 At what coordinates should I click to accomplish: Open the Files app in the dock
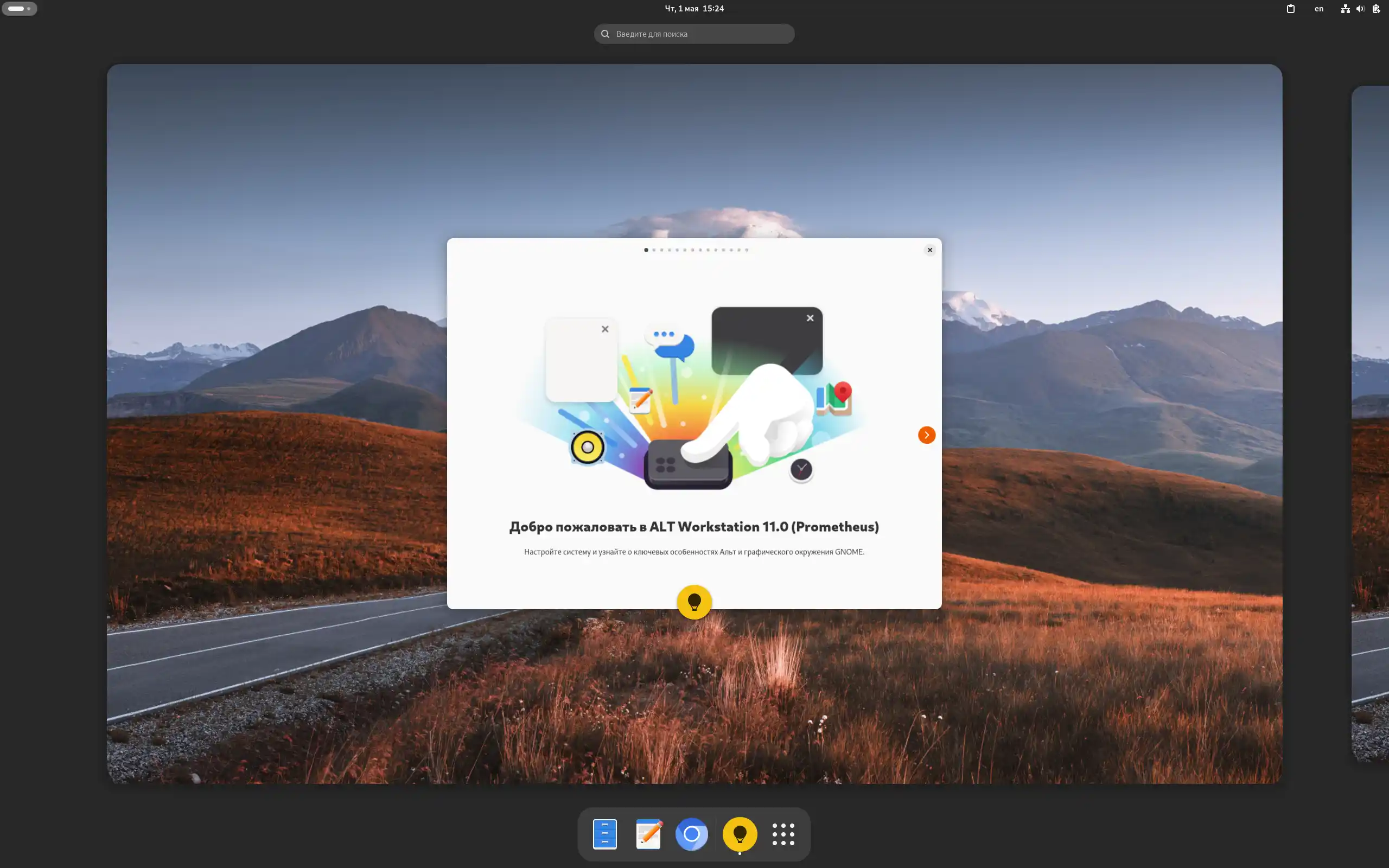[x=604, y=834]
